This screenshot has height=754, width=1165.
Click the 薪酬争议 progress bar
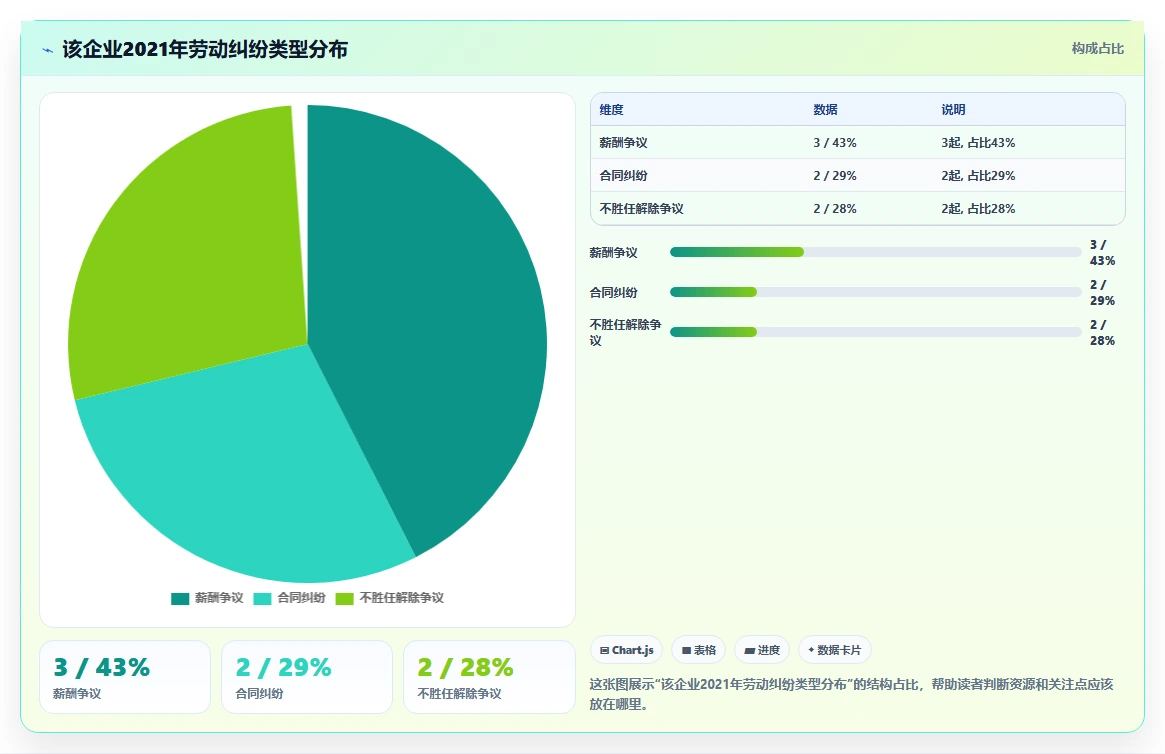[x=875, y=252]
